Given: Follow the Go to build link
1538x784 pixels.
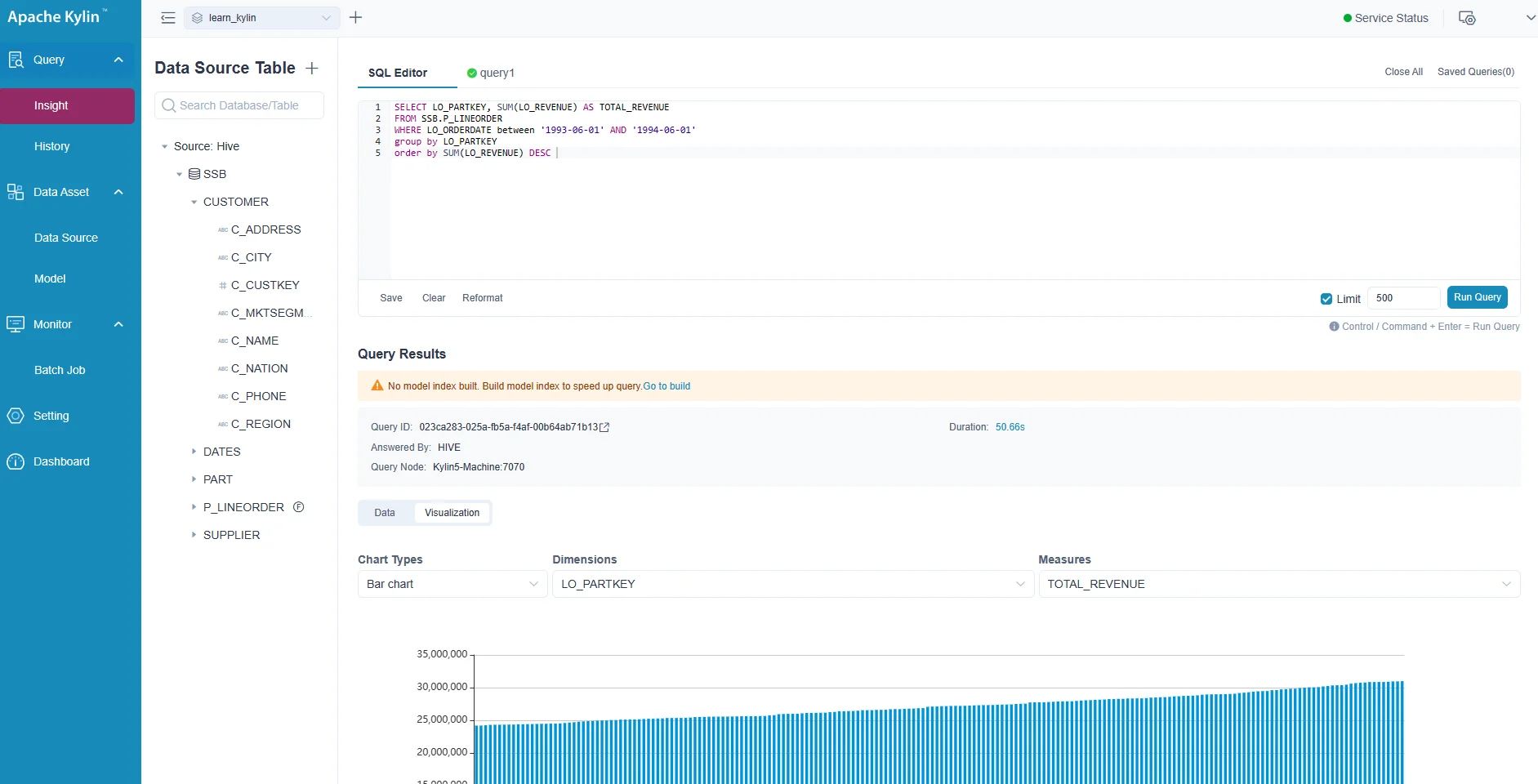Looking at the screenshot, I should (x=666, y=386).
